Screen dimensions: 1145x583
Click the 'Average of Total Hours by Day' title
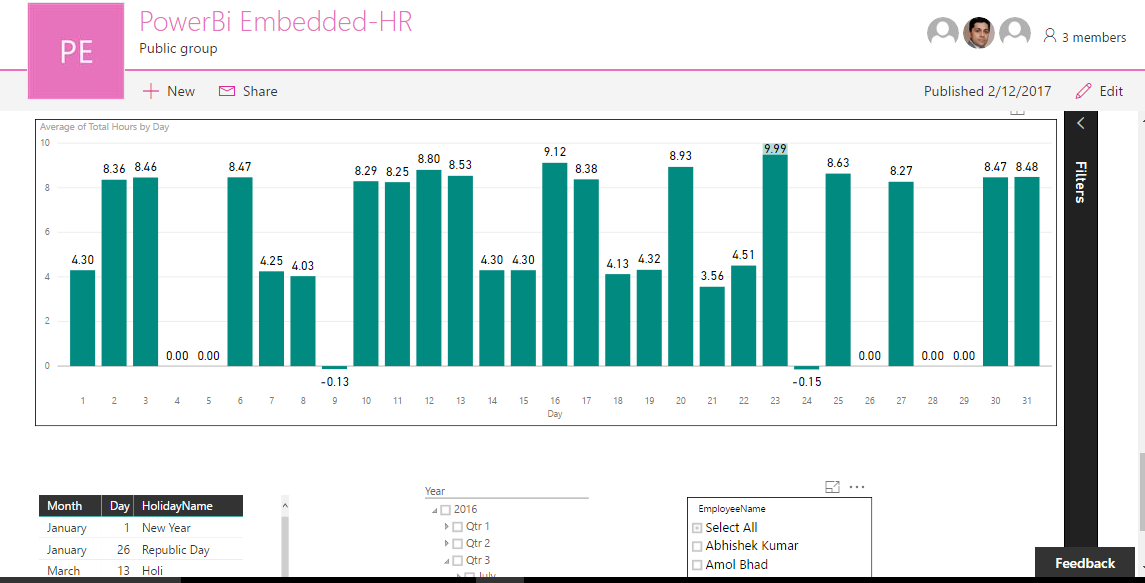coord(104,127)
